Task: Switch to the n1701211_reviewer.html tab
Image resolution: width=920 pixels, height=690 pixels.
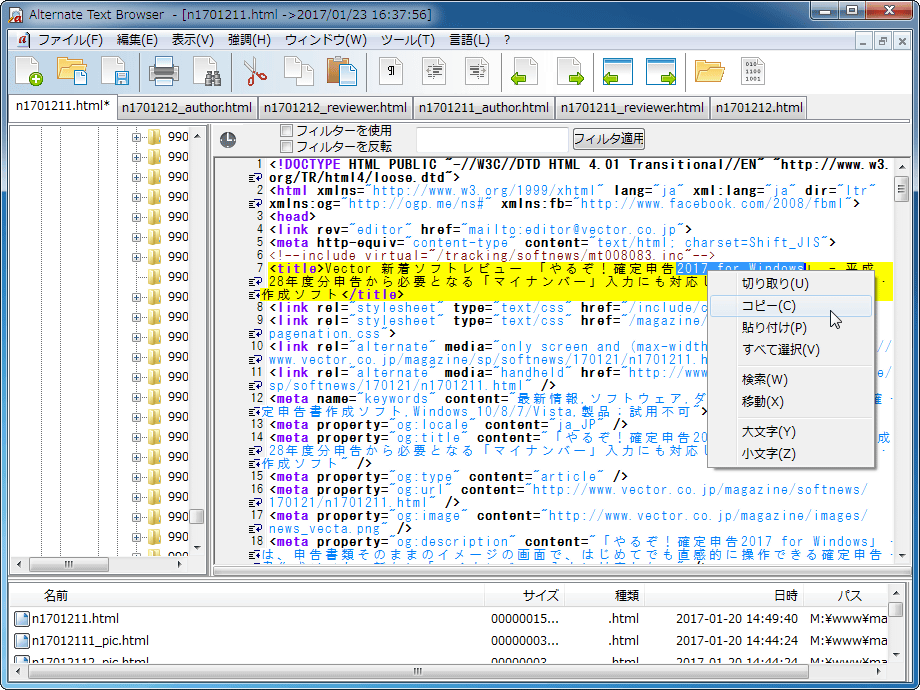Action: coord(632,108)
